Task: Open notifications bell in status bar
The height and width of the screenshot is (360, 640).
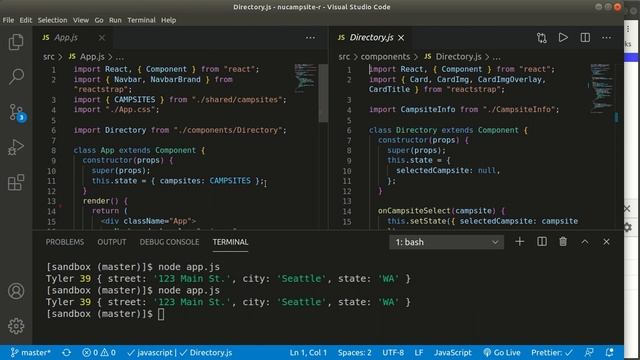Action: point(609,353)
